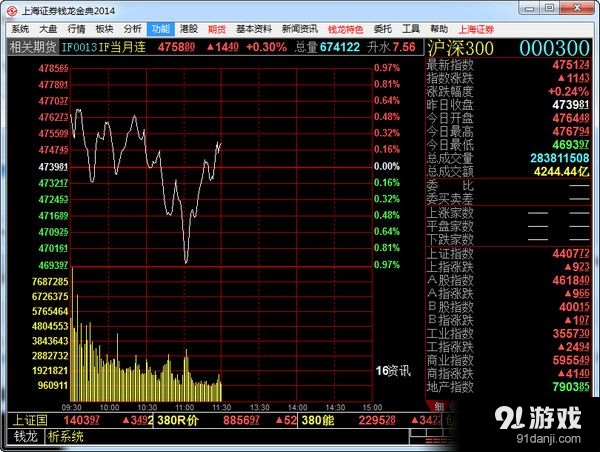This screenshot has height=452, width=600.
Task: Open the highlighted 功能 menu
Action: tap(161, 29)
